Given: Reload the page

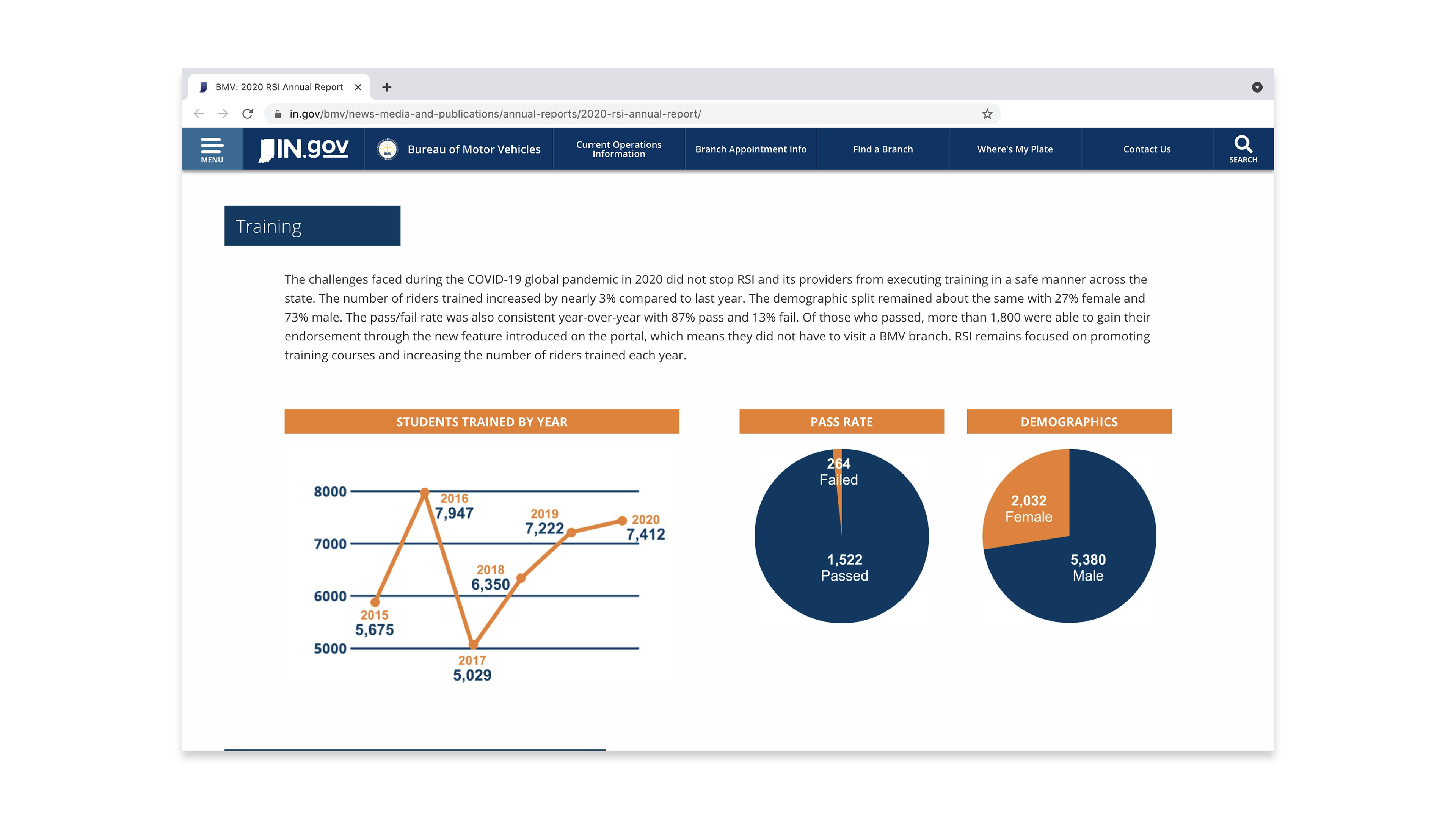Looking at the screenshot, I should pyautogui.click(x=248, y=114).
